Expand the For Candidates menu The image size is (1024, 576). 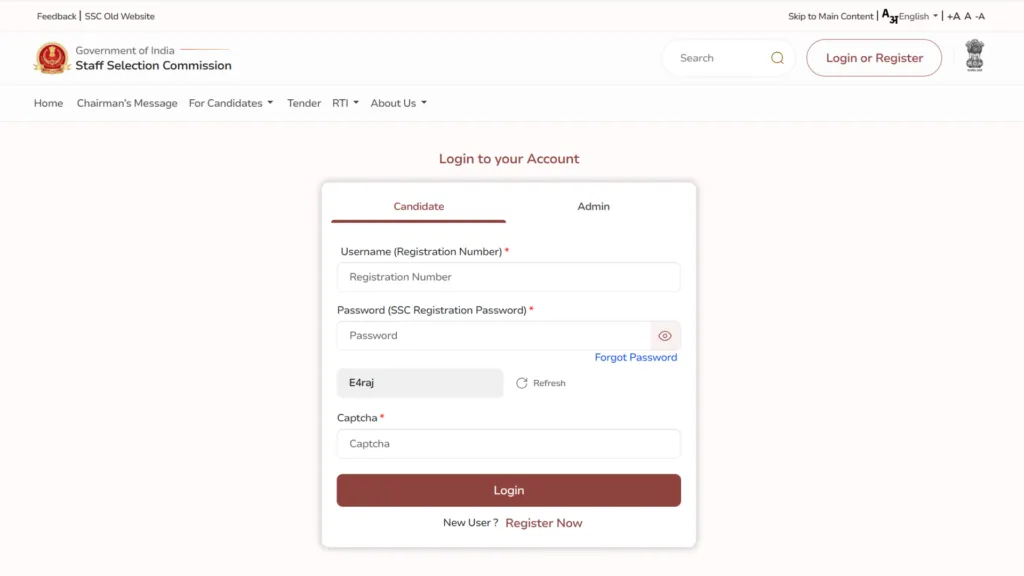pyautogui.click(x=230, y=103)
